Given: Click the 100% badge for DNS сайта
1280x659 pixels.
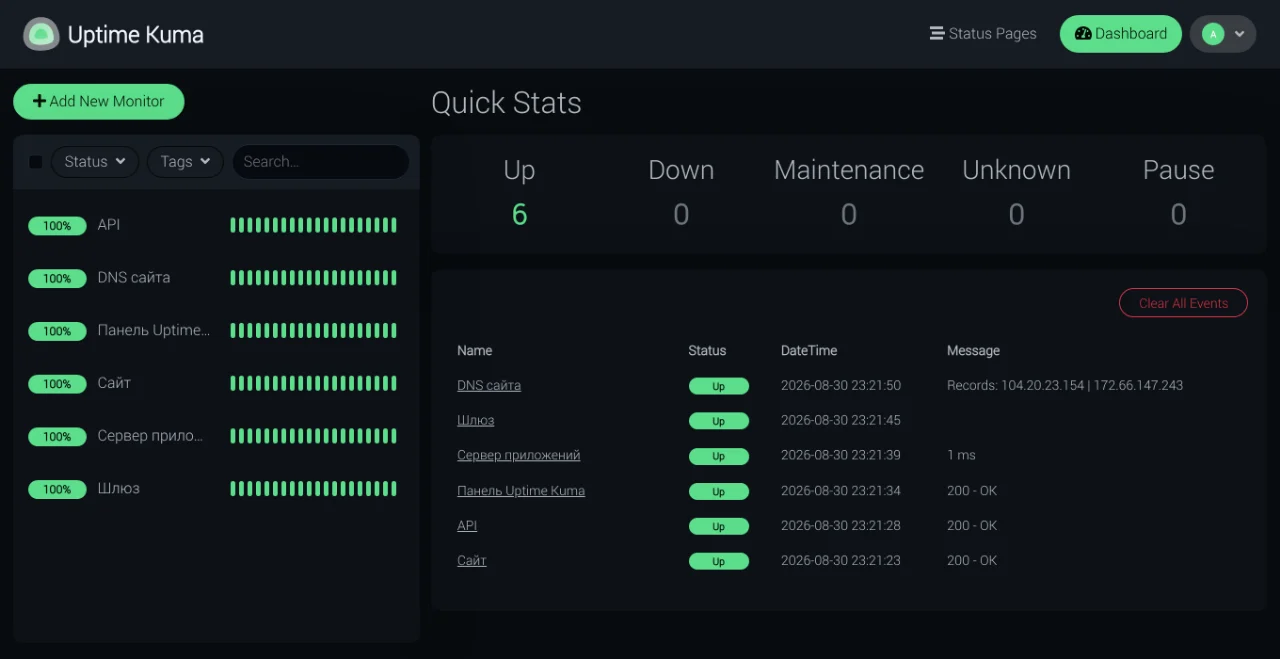Looking at the screenshot, I should coord(57,278).
